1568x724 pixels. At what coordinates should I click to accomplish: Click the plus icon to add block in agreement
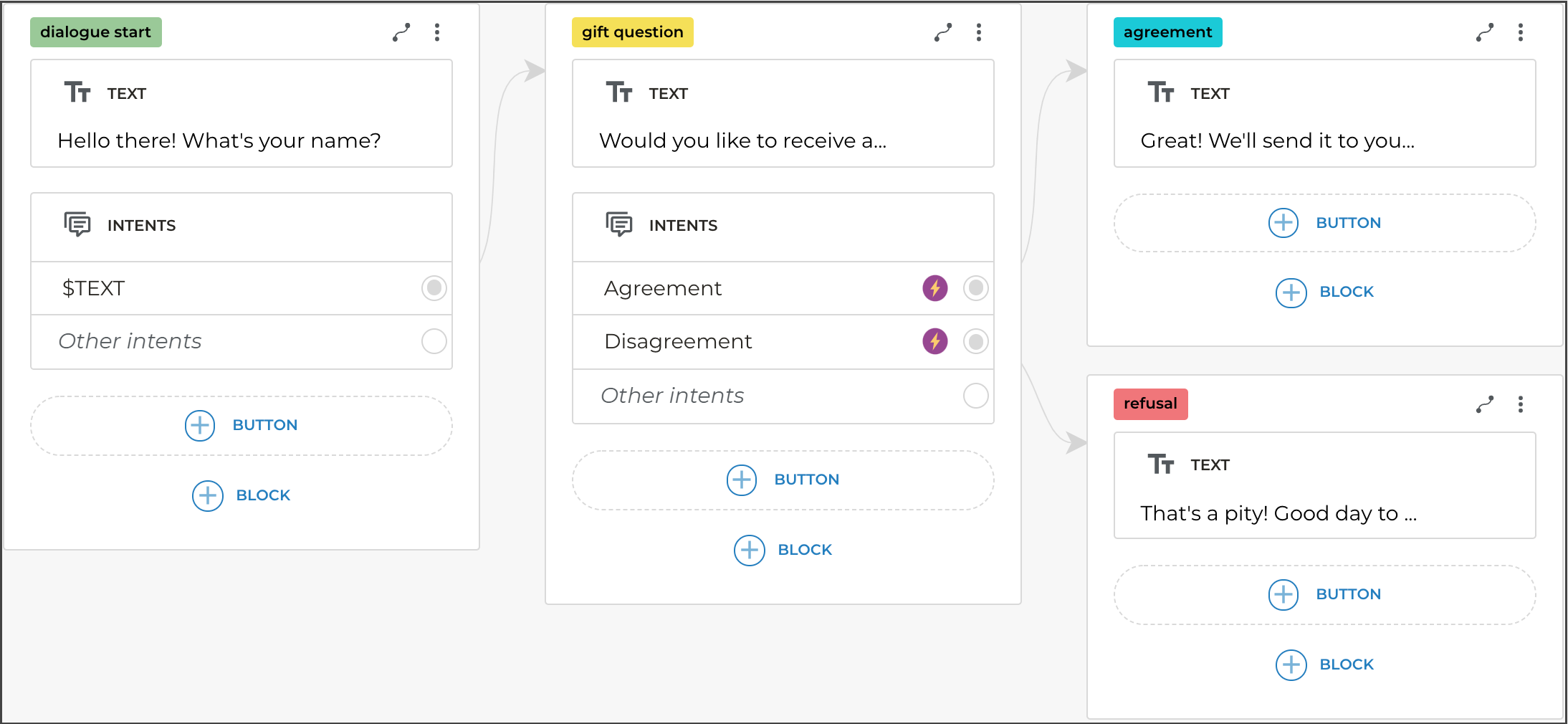pyautogui.click(x=1291, y=292)
